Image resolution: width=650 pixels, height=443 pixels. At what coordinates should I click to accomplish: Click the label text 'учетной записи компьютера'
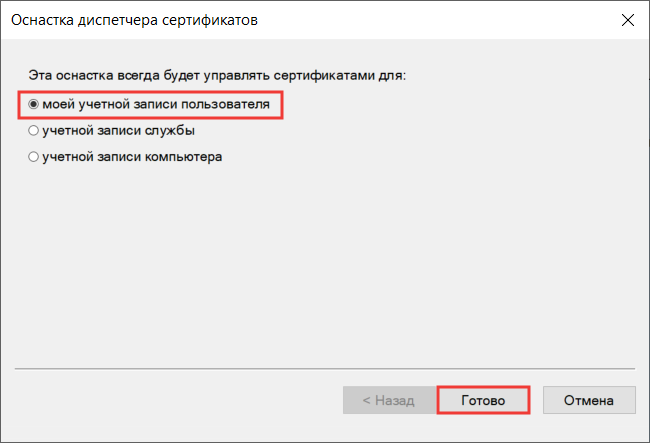[x=132, y=157]
